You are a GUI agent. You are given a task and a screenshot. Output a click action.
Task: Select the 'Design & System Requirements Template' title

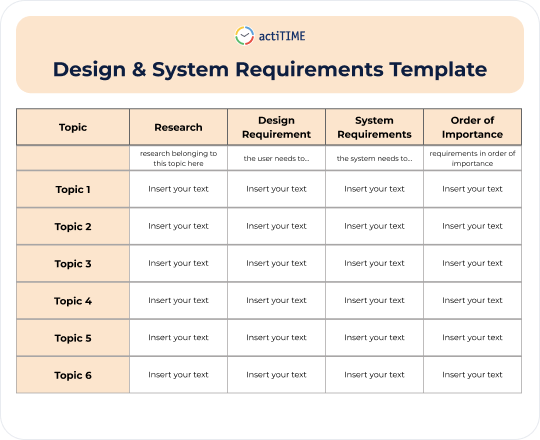(x=270, y=69)
